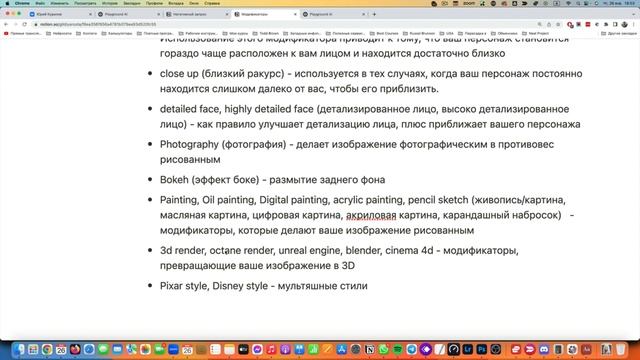Switch to the last Playground AI tab
This screenshot has height=360, width=640.
(334, 14)
